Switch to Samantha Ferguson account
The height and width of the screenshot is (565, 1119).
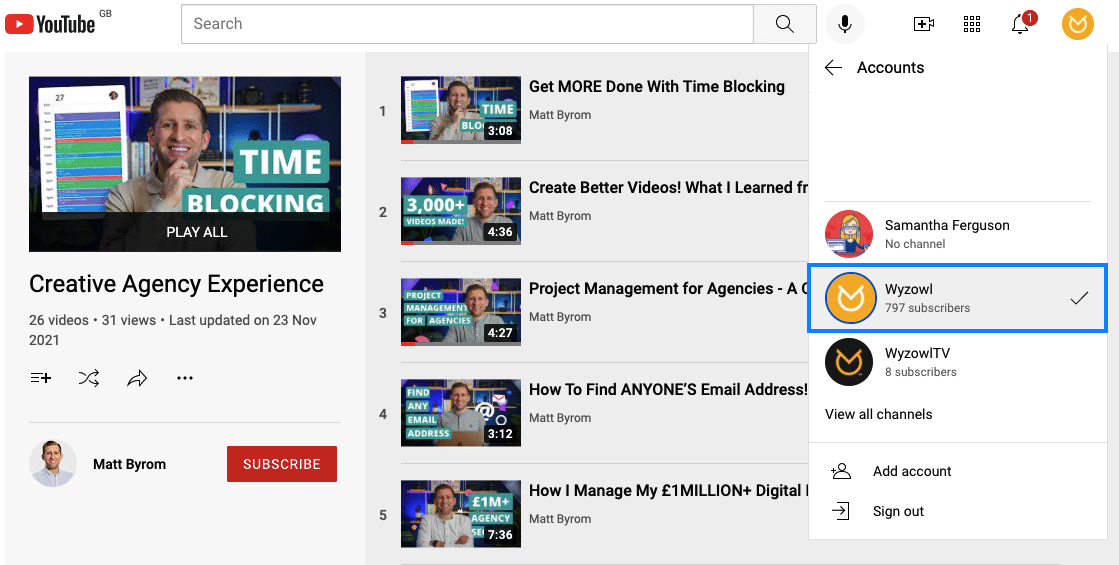point(957,234)
